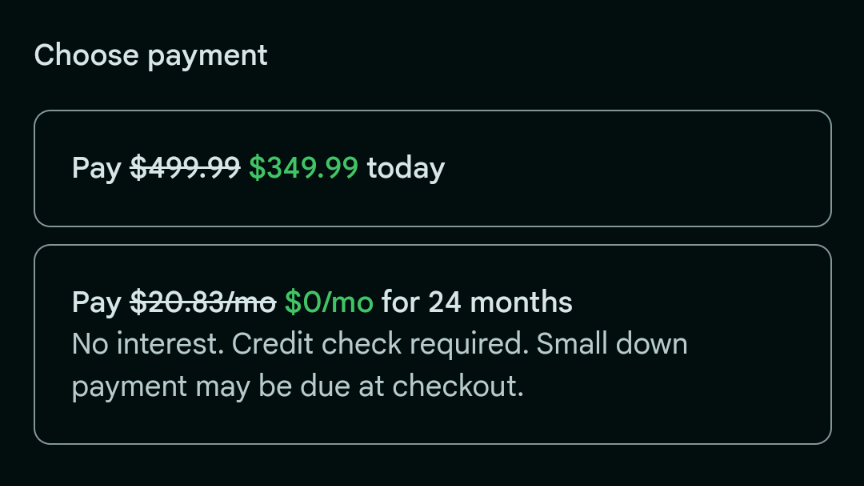Click the "No interest" note
864x486 pixels.
[148, 345]
